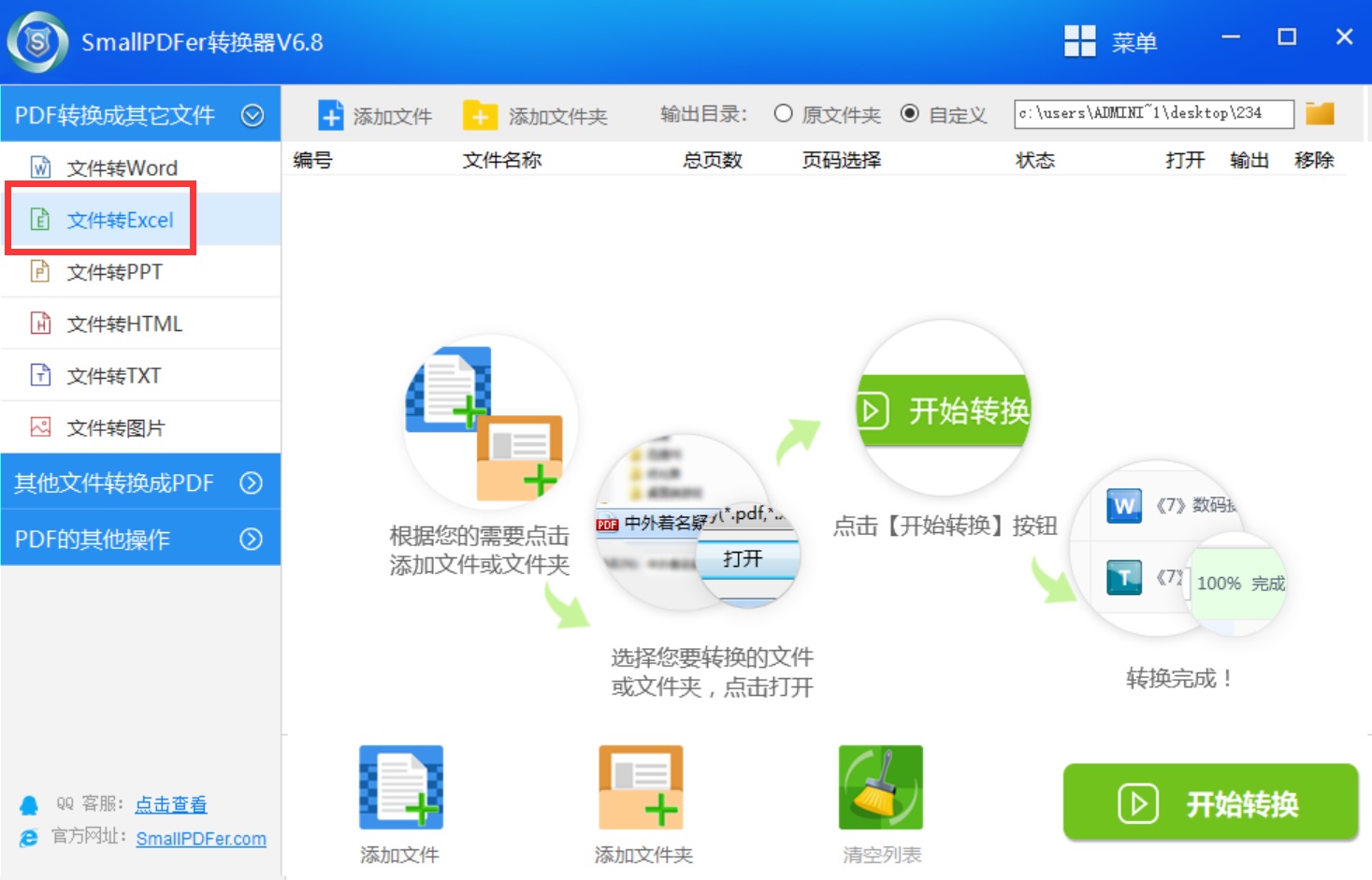This screenshot has height=880, width=1372.
Task: Click the QQ penguin icon
Action: [x=29, y=804]
